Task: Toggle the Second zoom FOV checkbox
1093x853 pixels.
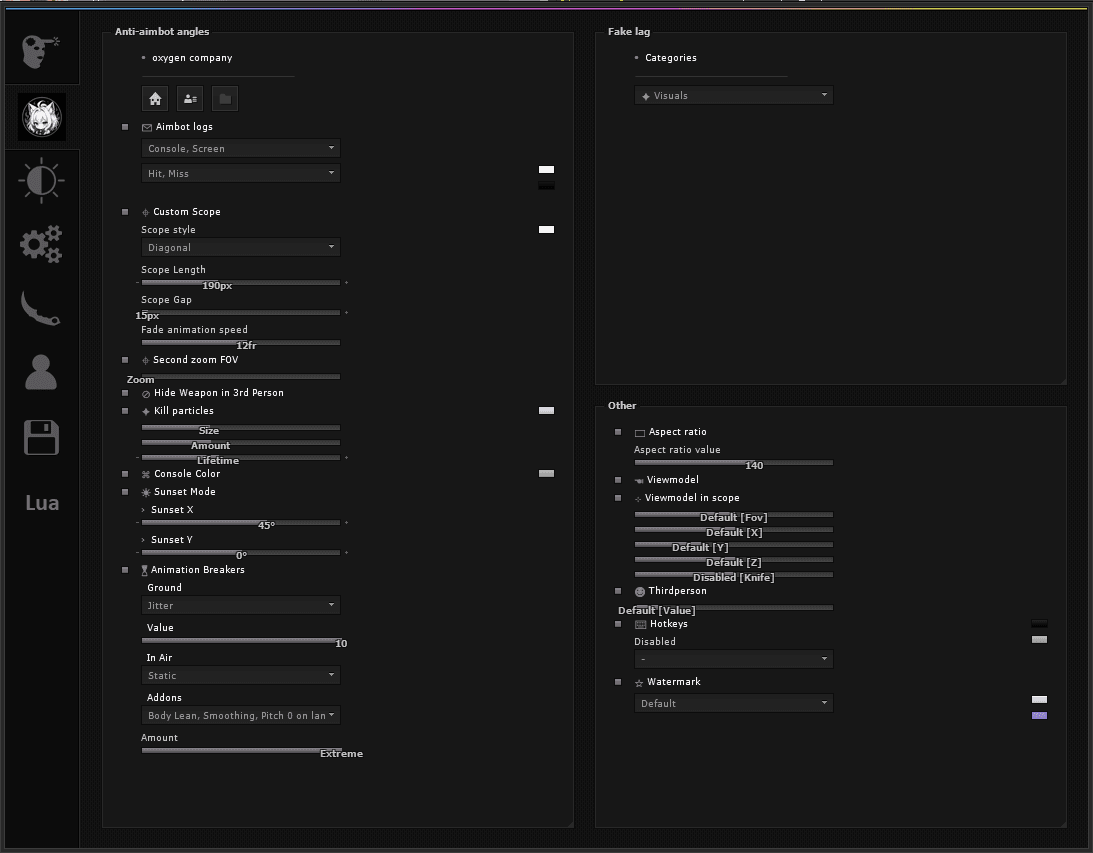Action: coord(125,360)
